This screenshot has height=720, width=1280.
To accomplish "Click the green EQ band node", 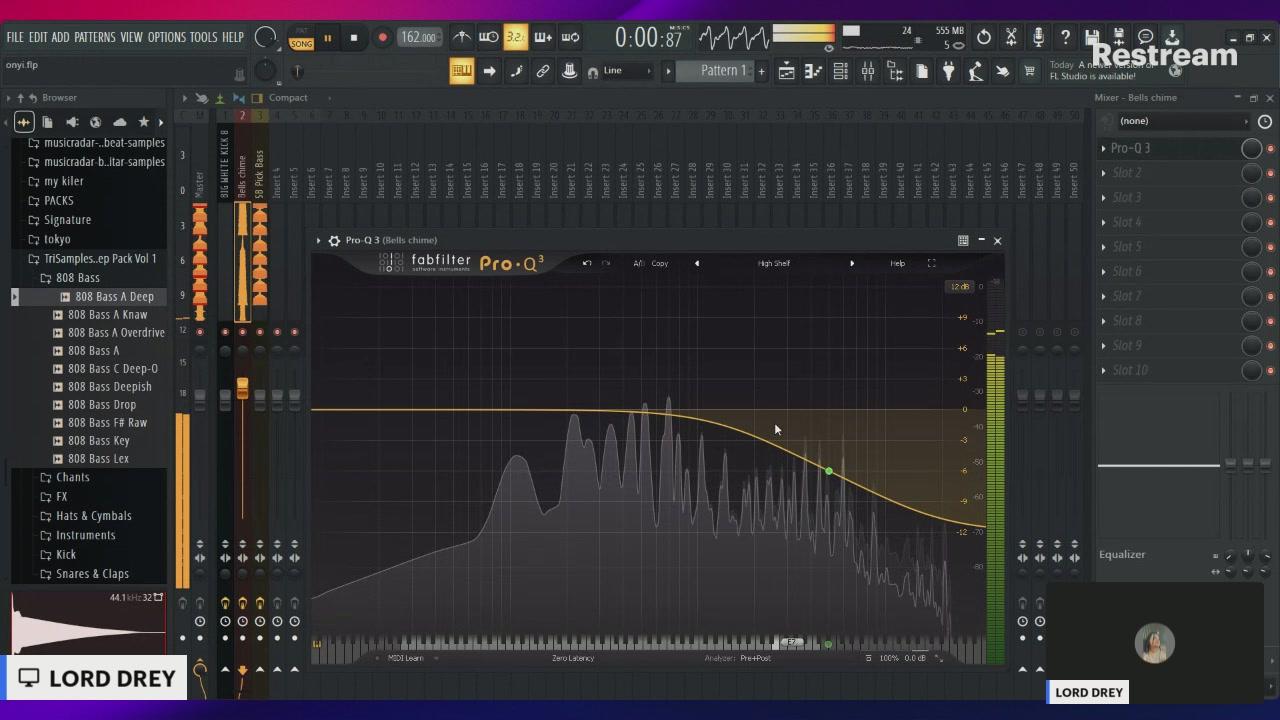I will (828, 470).
